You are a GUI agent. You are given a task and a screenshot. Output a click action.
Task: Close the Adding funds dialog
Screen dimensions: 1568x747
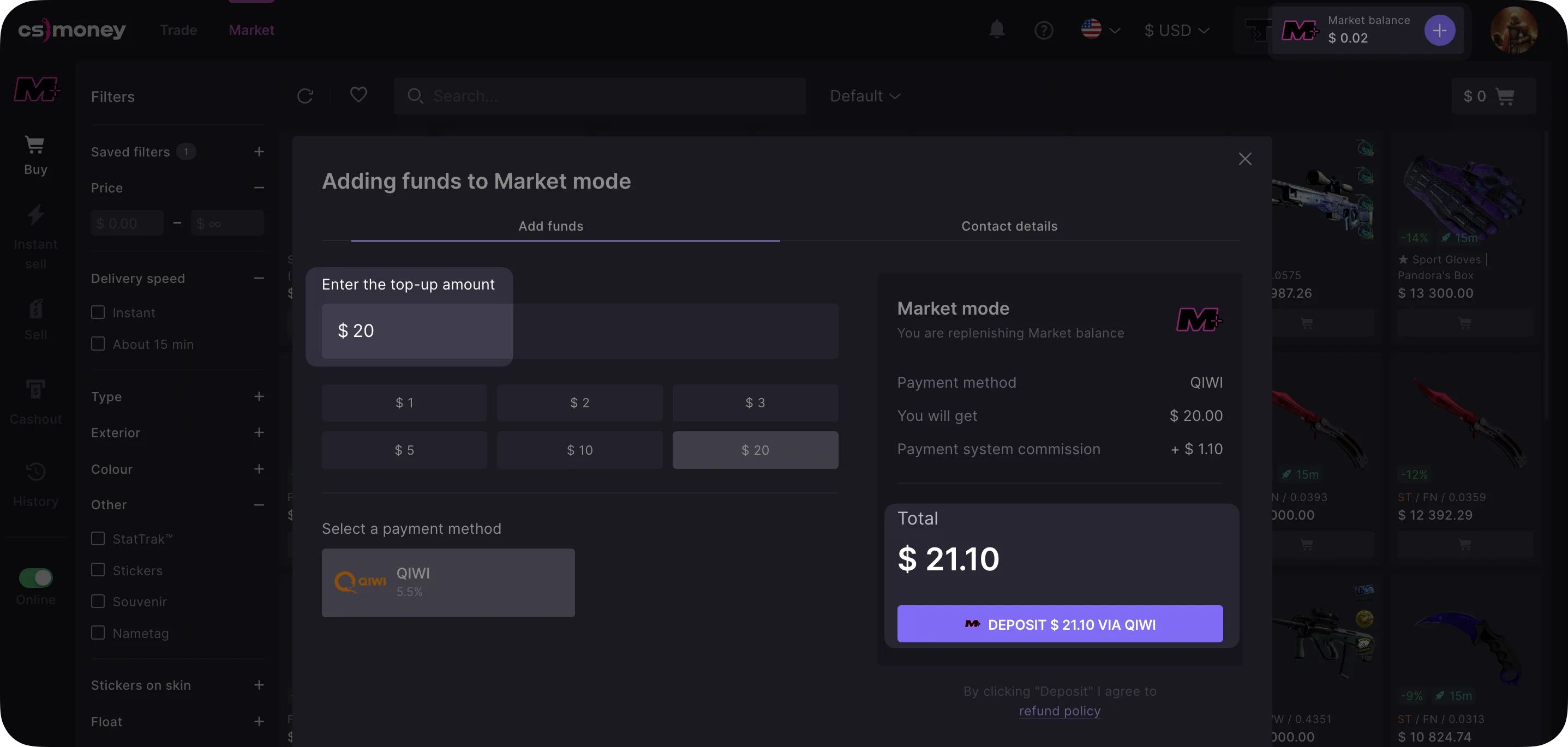1245,159
